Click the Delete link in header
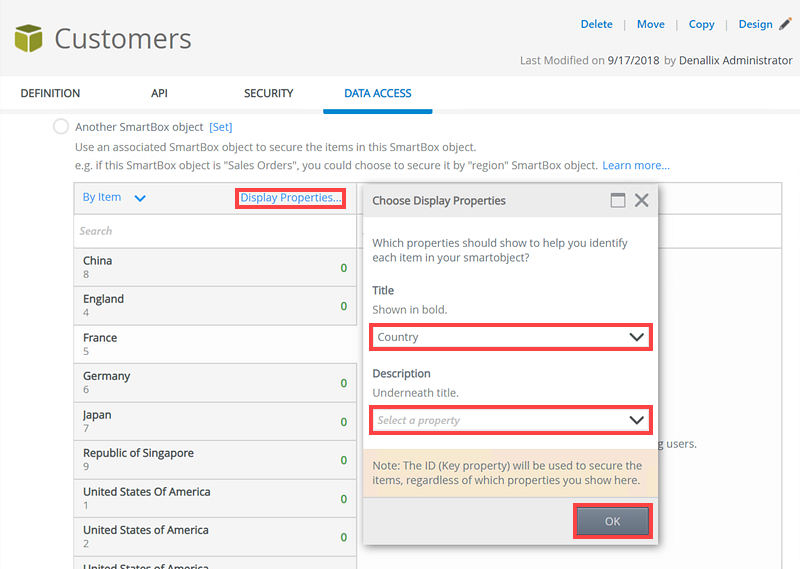800x569 pixels. [x=596, y=24]
